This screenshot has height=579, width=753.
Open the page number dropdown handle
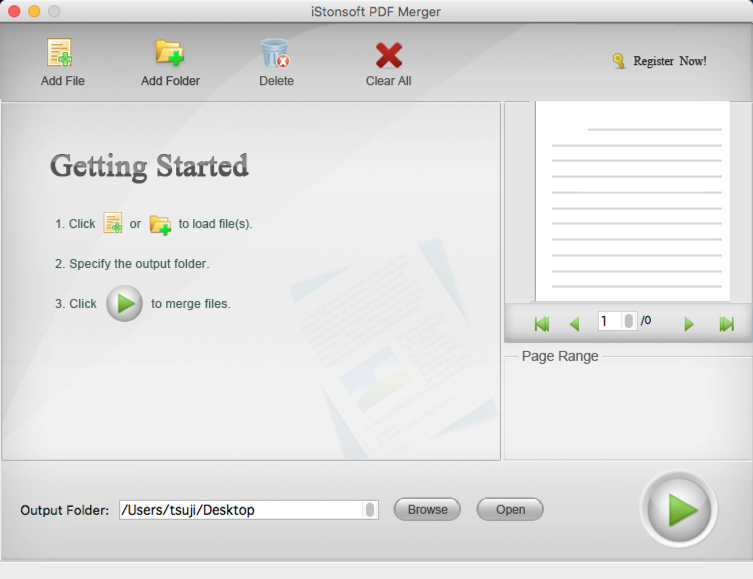(x=628, y=321)
